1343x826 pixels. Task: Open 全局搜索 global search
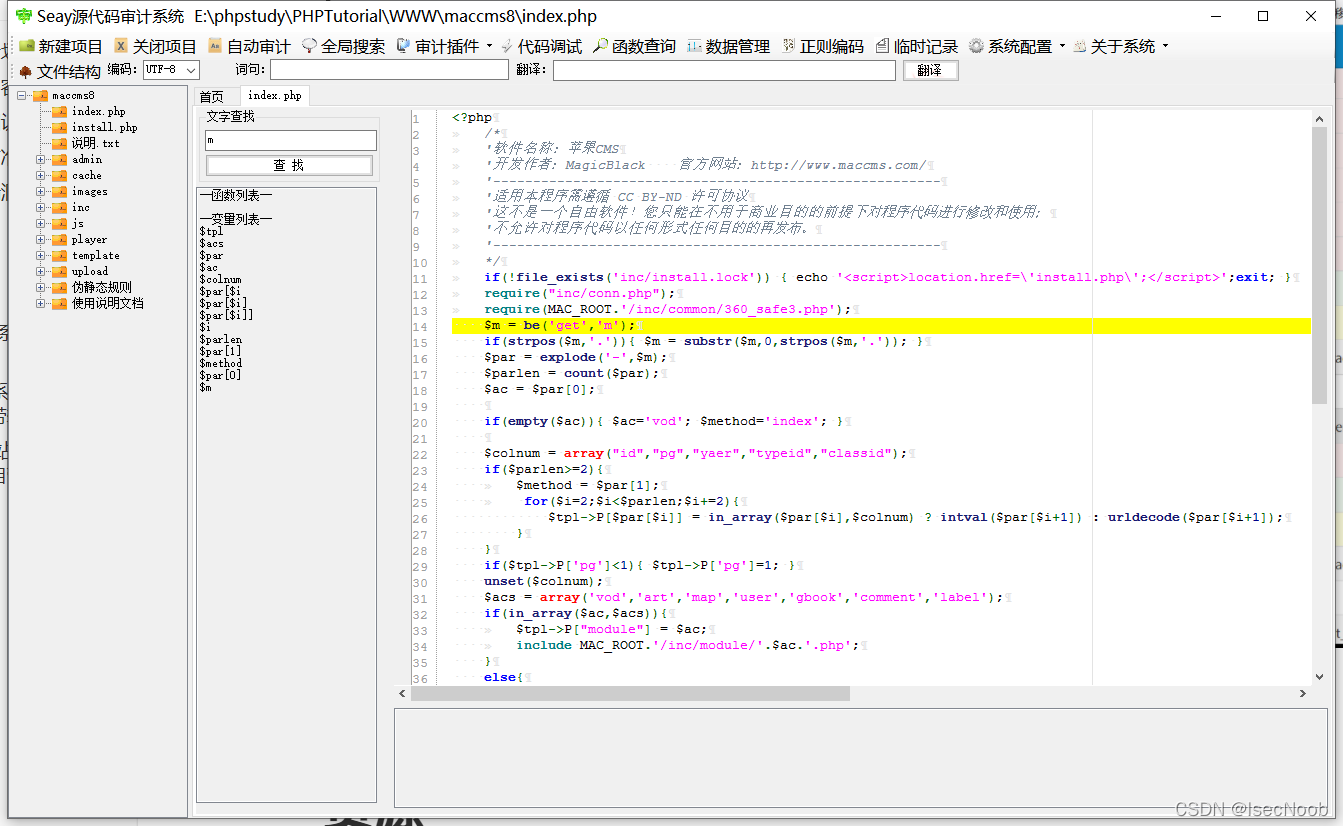point(343,46)
